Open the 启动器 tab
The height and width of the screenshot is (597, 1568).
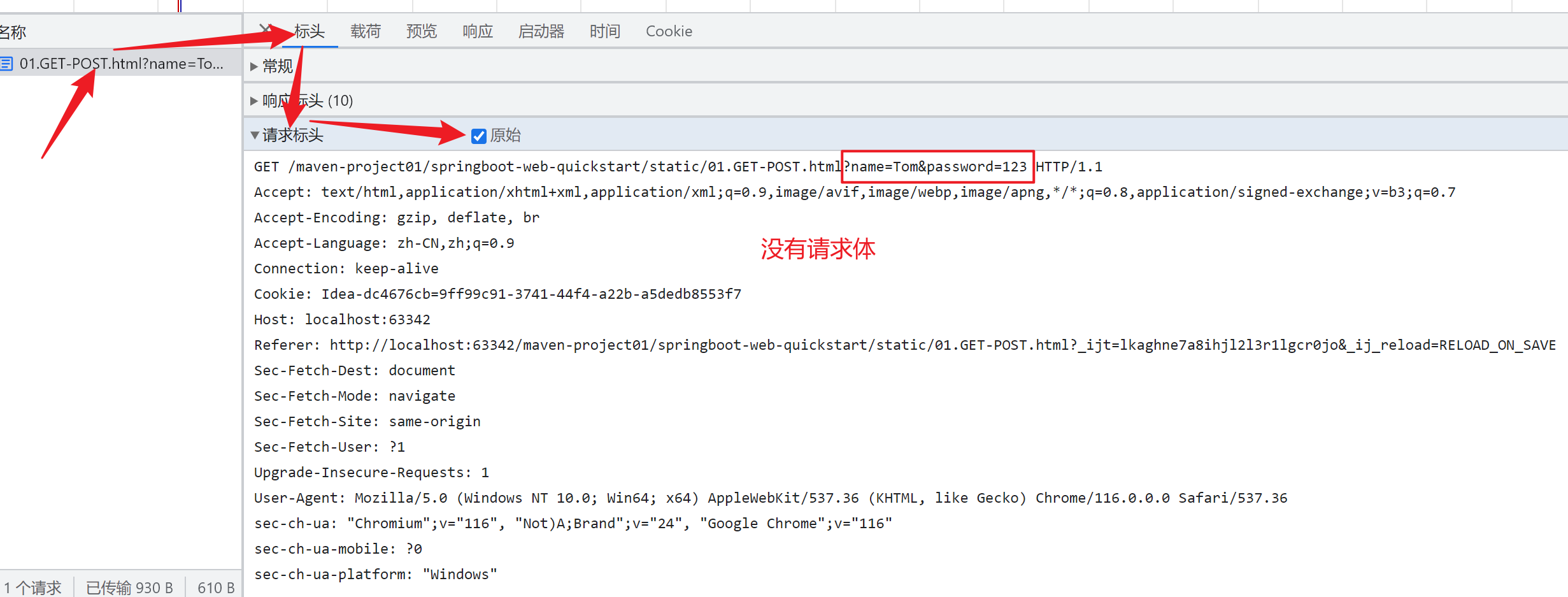point(541,31)
